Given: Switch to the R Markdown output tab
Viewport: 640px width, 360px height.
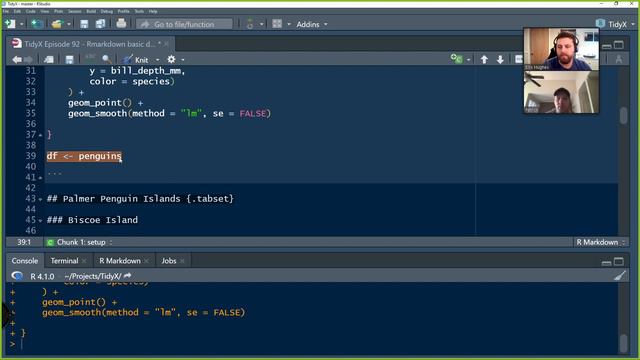Looking at the screenshot, I should point(120,261).
